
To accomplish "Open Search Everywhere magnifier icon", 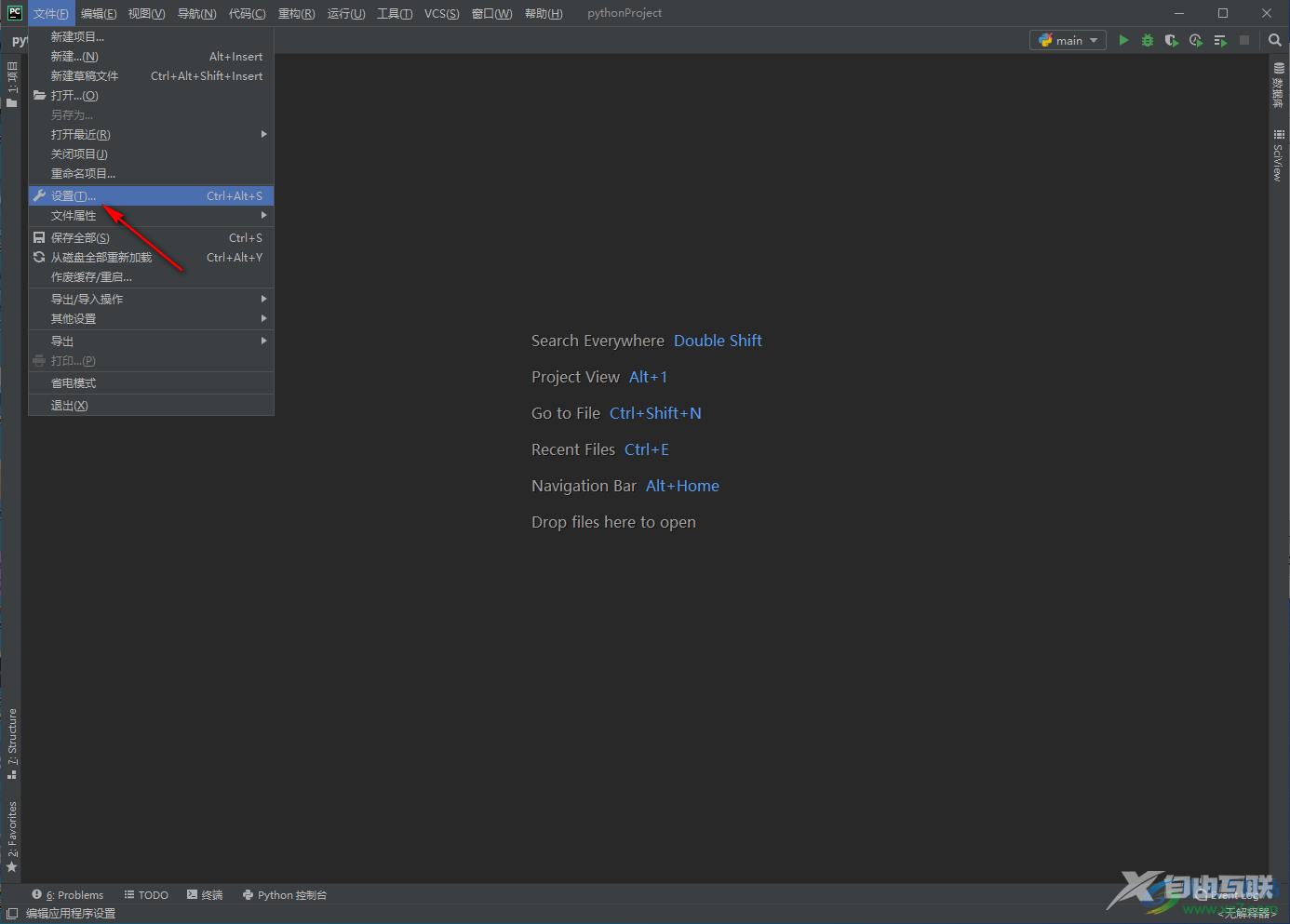I will [1275, 40].
